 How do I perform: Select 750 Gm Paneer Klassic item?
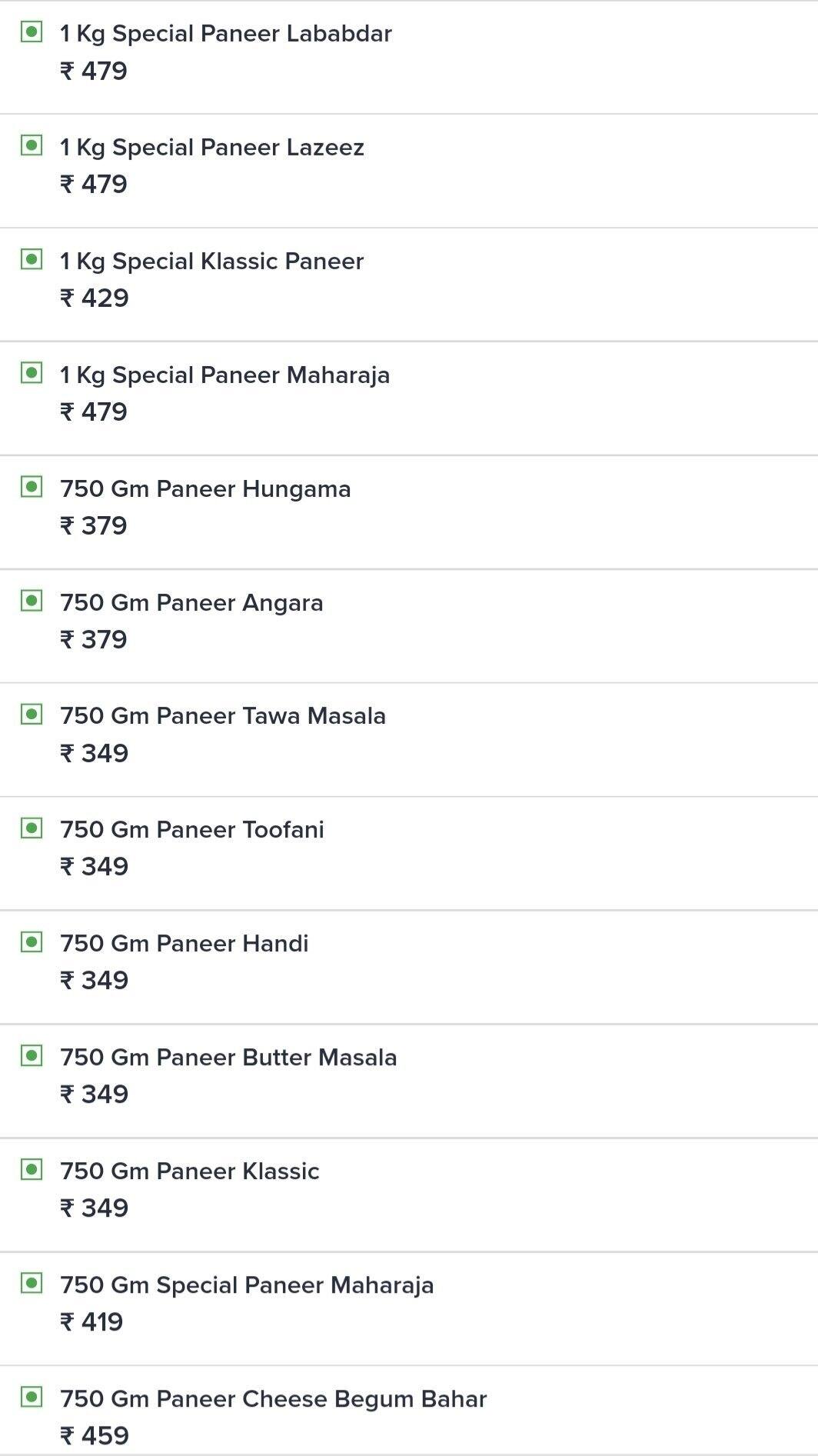click(190, 1171)
